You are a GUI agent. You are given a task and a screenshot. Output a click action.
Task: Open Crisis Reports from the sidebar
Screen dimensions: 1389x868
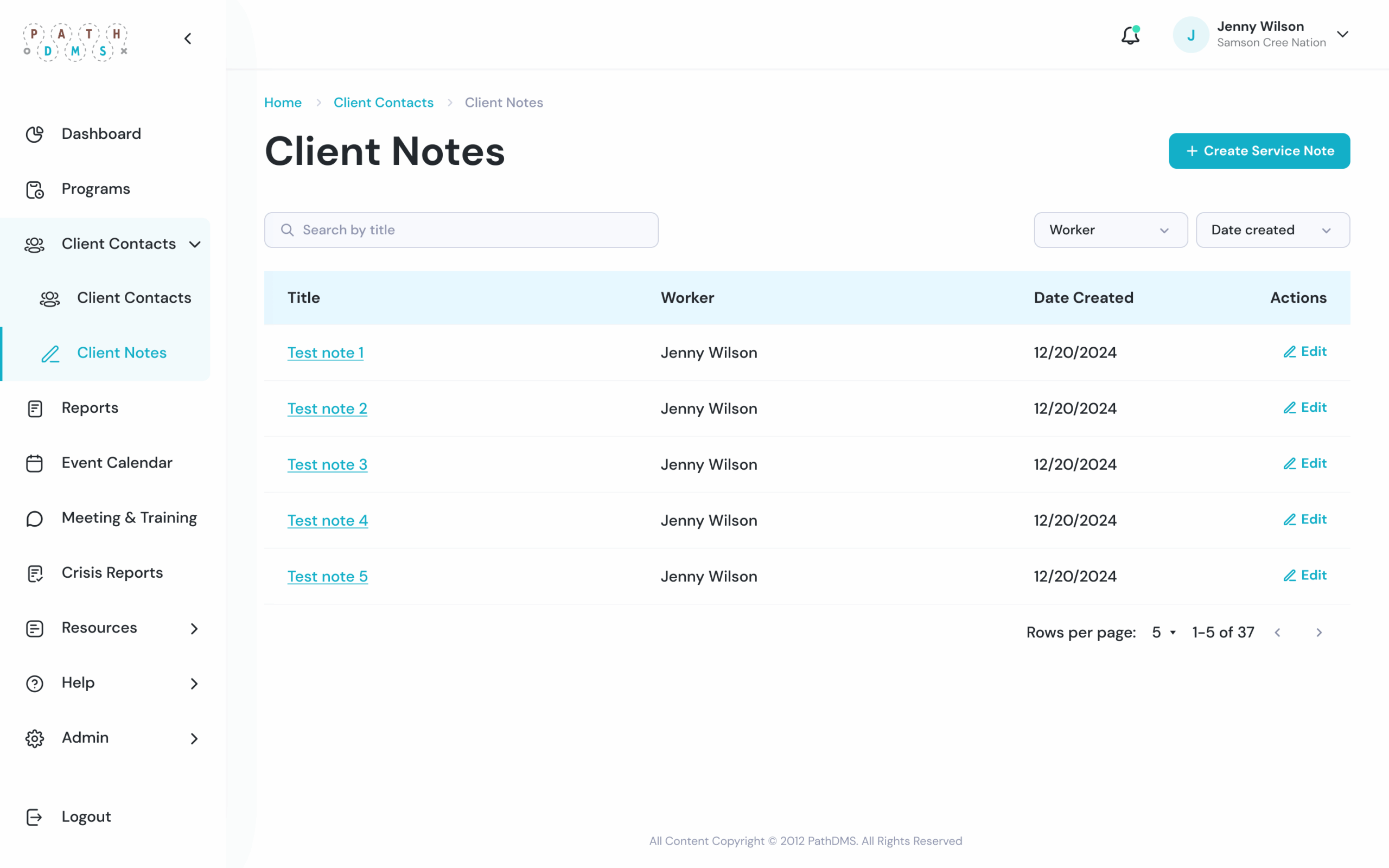pos(112,572)
